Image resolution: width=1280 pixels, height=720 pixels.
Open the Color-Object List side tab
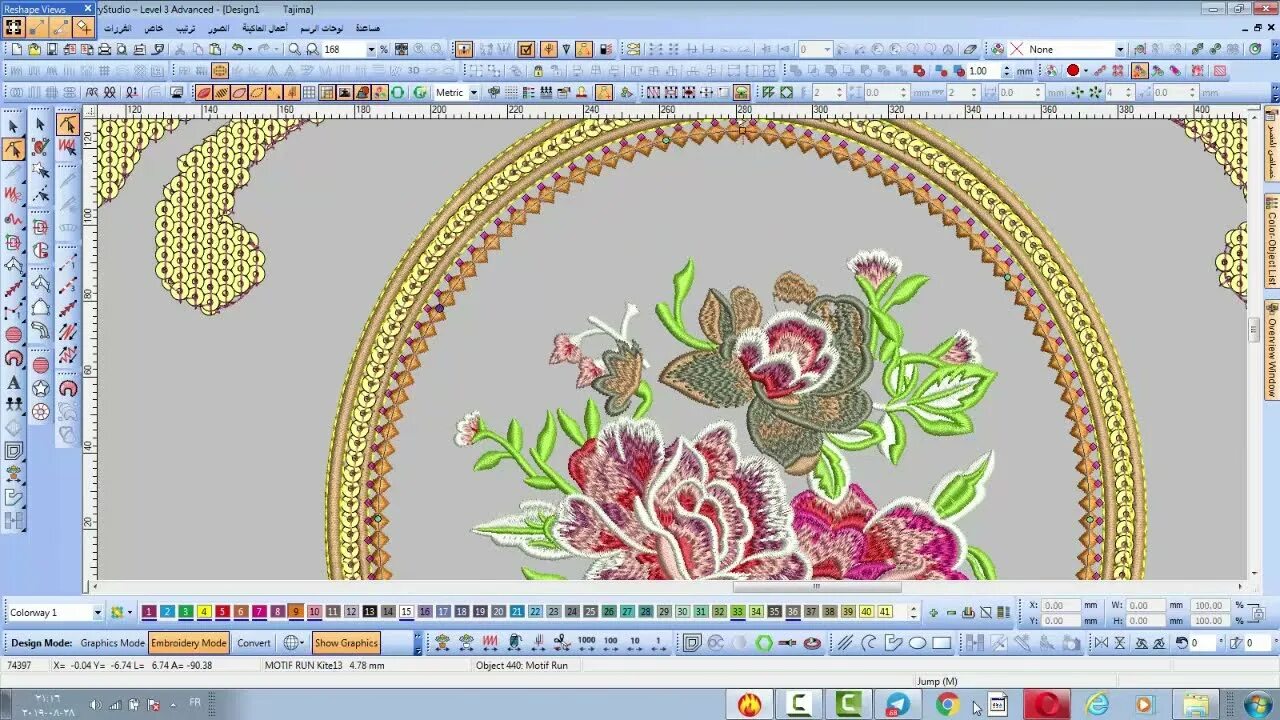tap(1271, 243)
